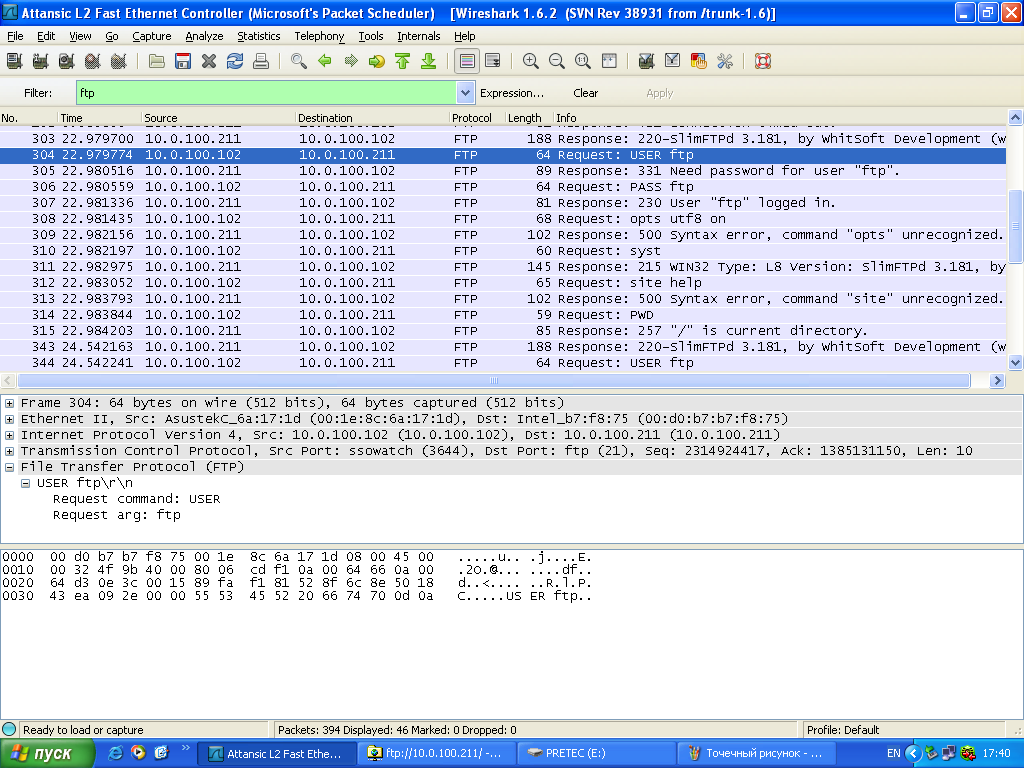
Task: Zoom out on packet text
Action: pyautogui.click(x=557, y=61)
